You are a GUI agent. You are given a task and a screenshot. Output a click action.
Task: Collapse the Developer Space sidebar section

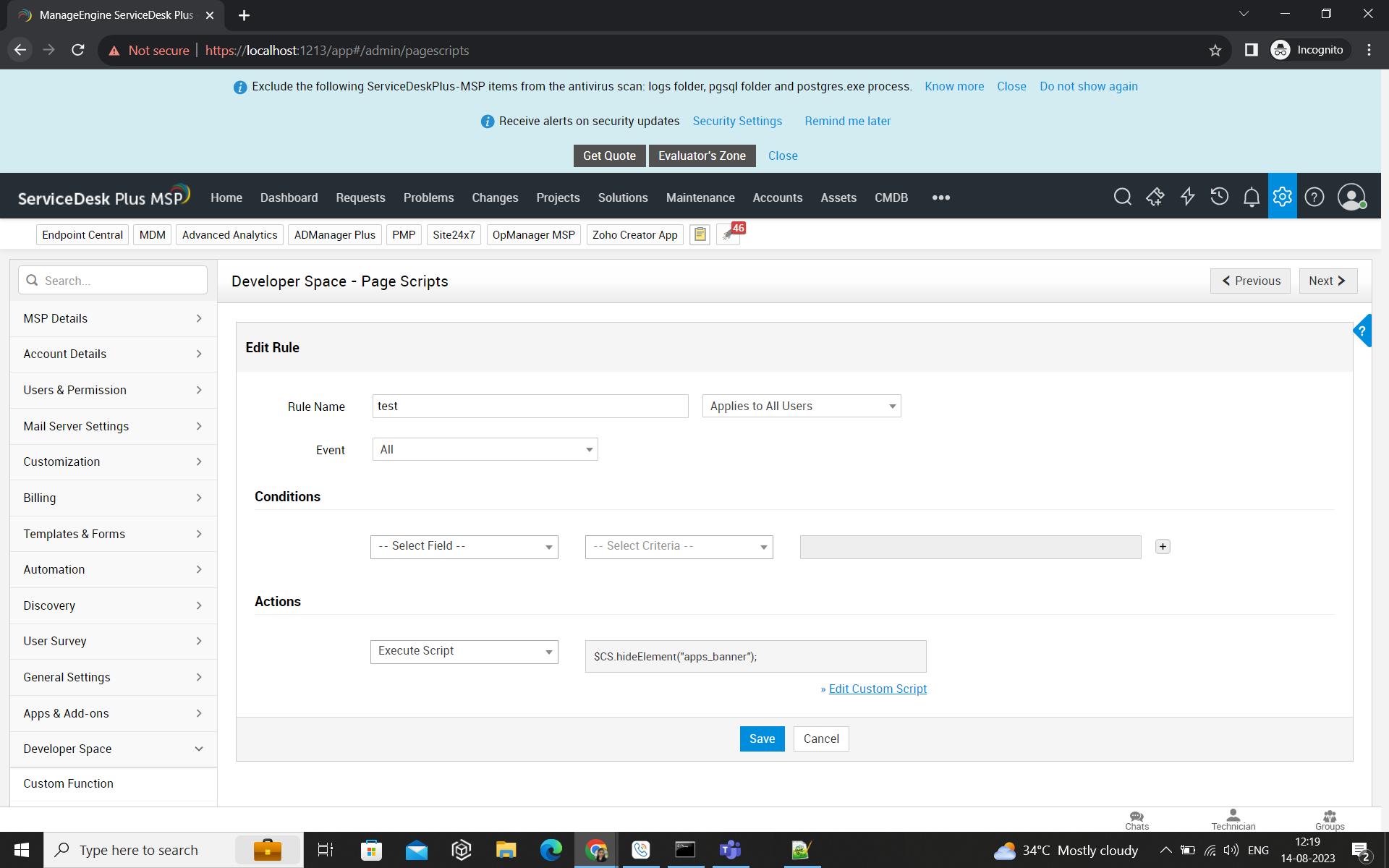113,749
